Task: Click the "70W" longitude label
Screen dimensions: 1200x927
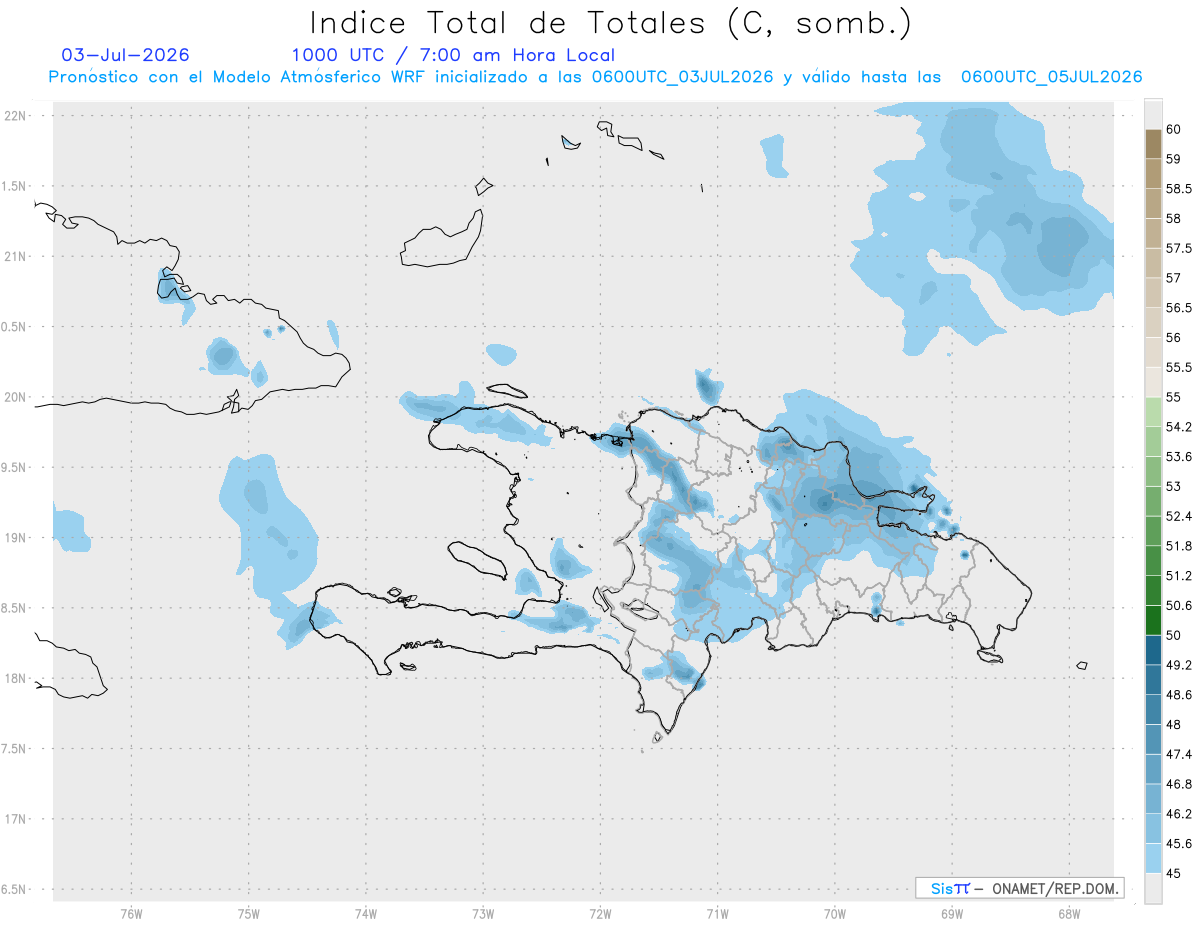Action: pos(834,913)
